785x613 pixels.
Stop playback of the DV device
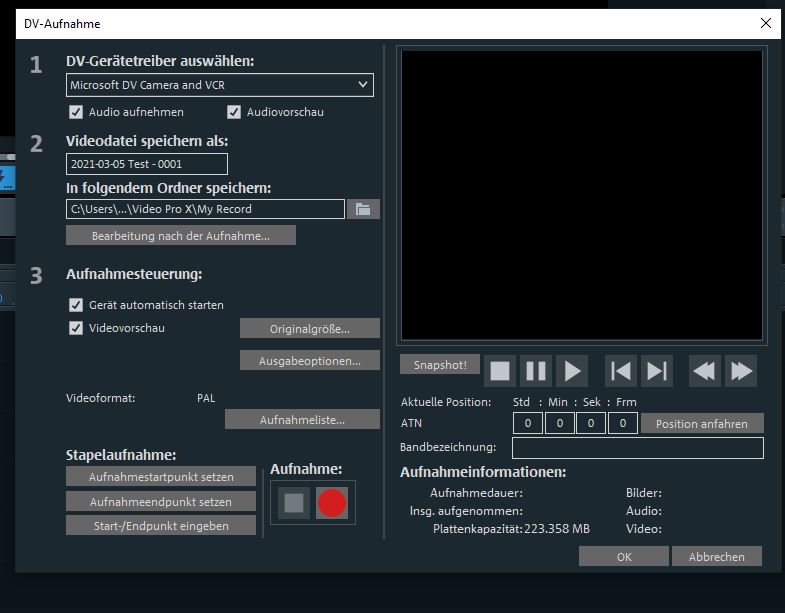(500, 371)
